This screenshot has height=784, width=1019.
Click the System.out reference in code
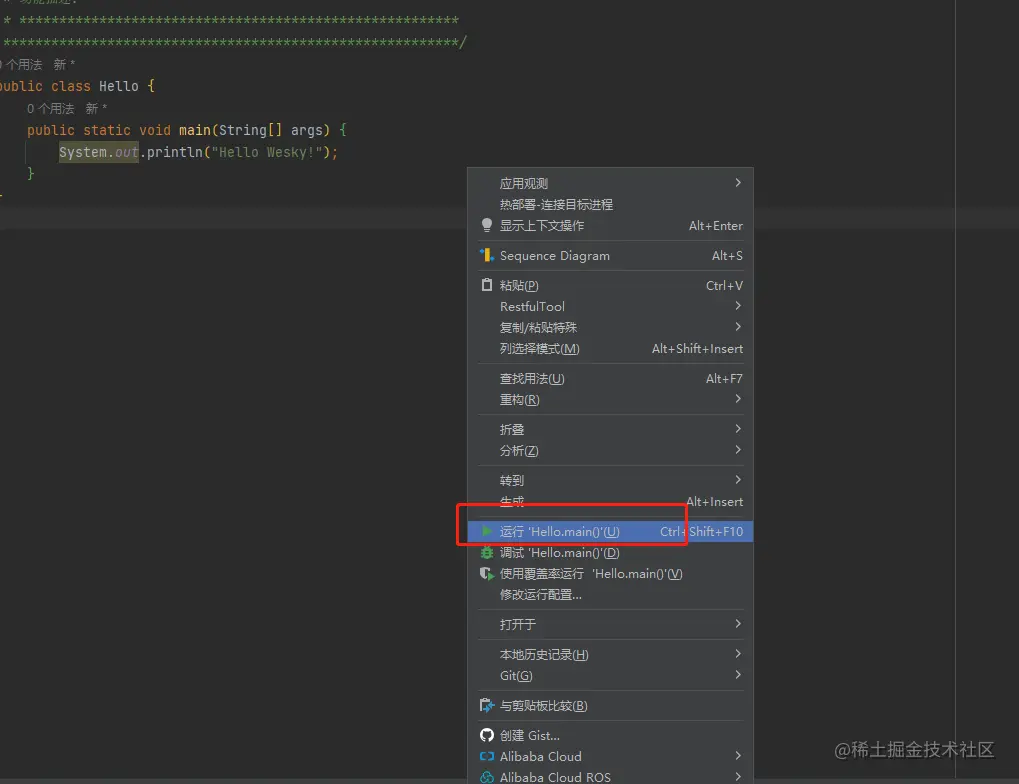point(99,152)
